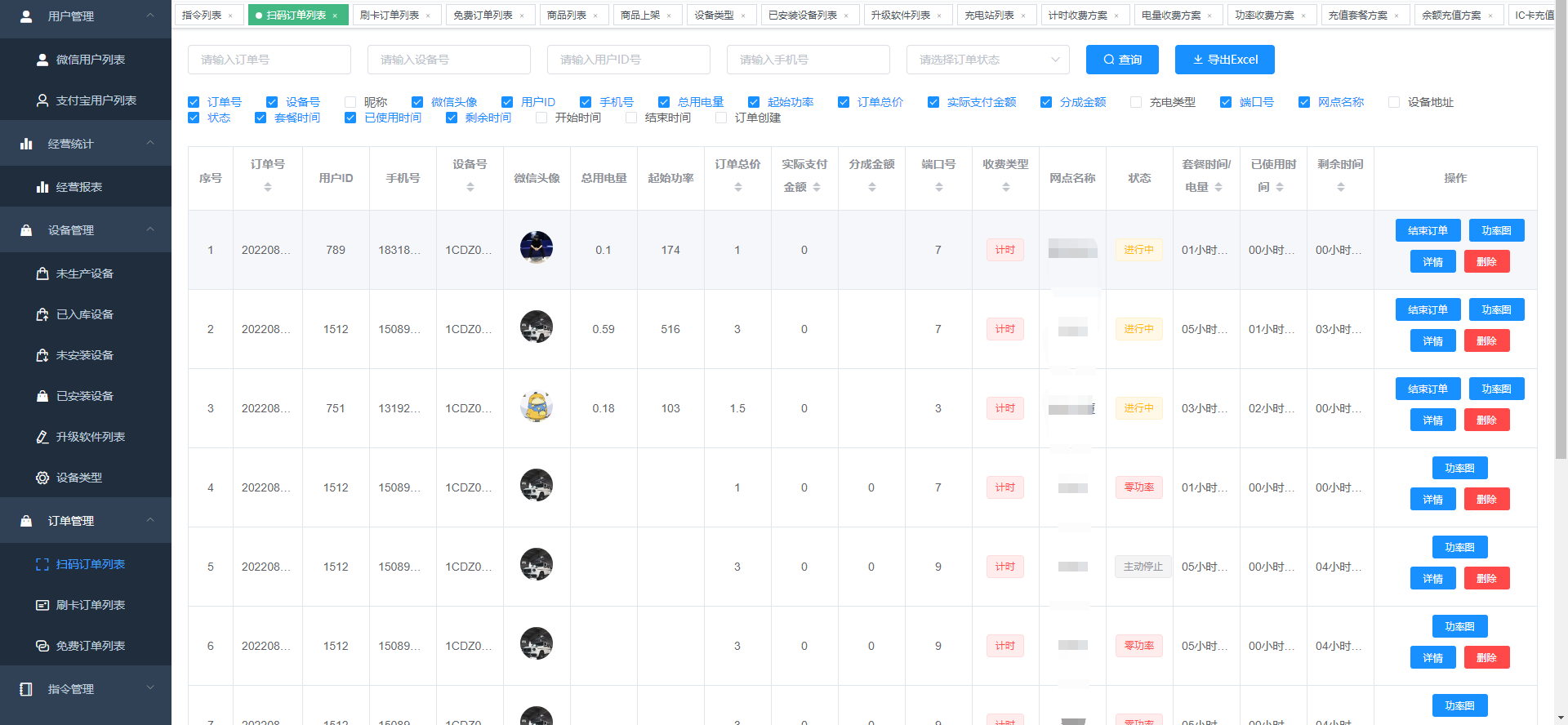Viewport: 1568px width, 725px height.
Task: Click the 扫码订单列表 scan icon
Action: pyautogui.click(x=42, y=564)
